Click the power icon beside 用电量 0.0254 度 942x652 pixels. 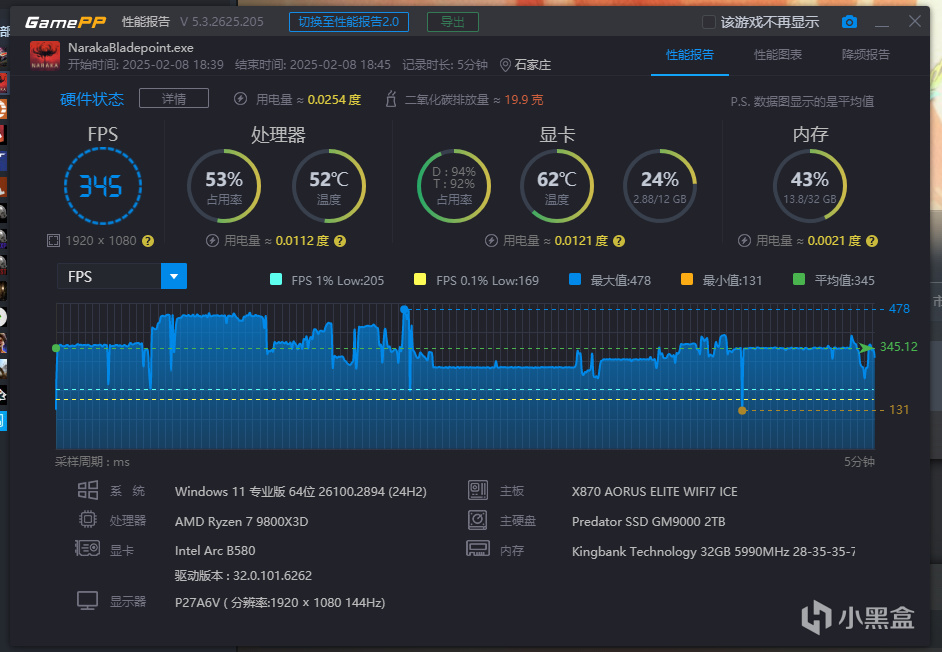pos(240,99)
